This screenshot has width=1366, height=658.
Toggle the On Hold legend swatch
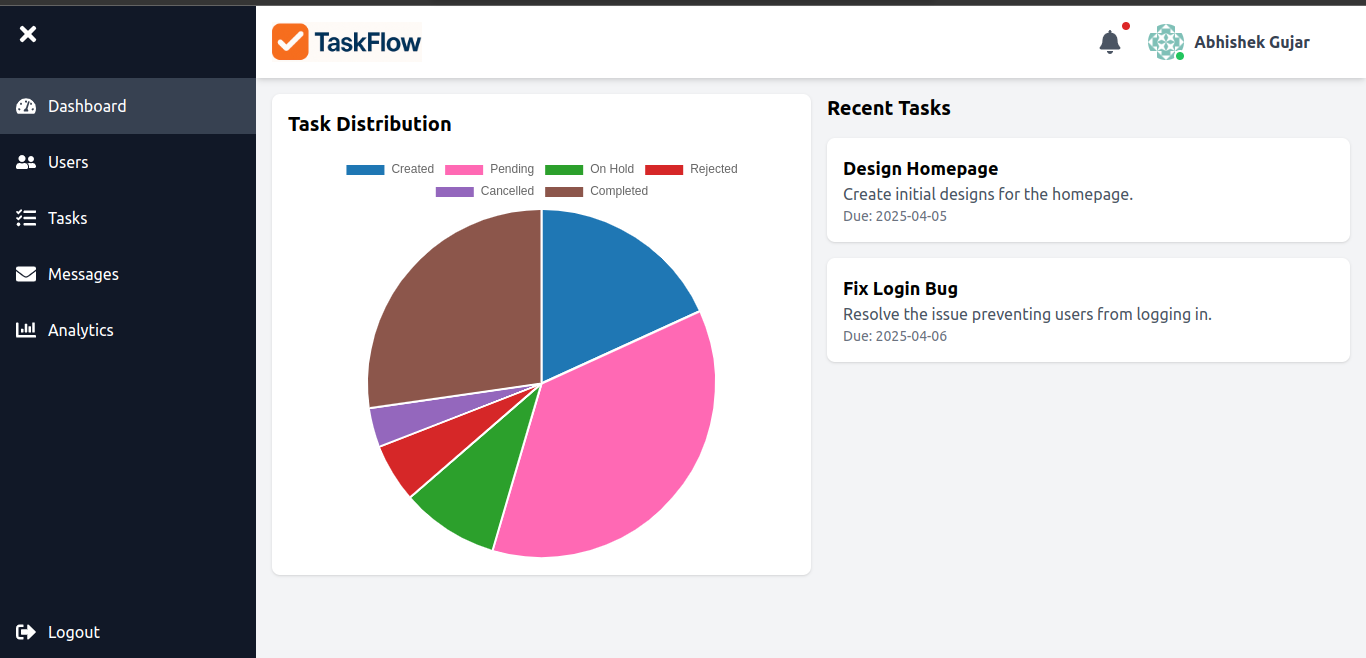[x=564, y=169]
